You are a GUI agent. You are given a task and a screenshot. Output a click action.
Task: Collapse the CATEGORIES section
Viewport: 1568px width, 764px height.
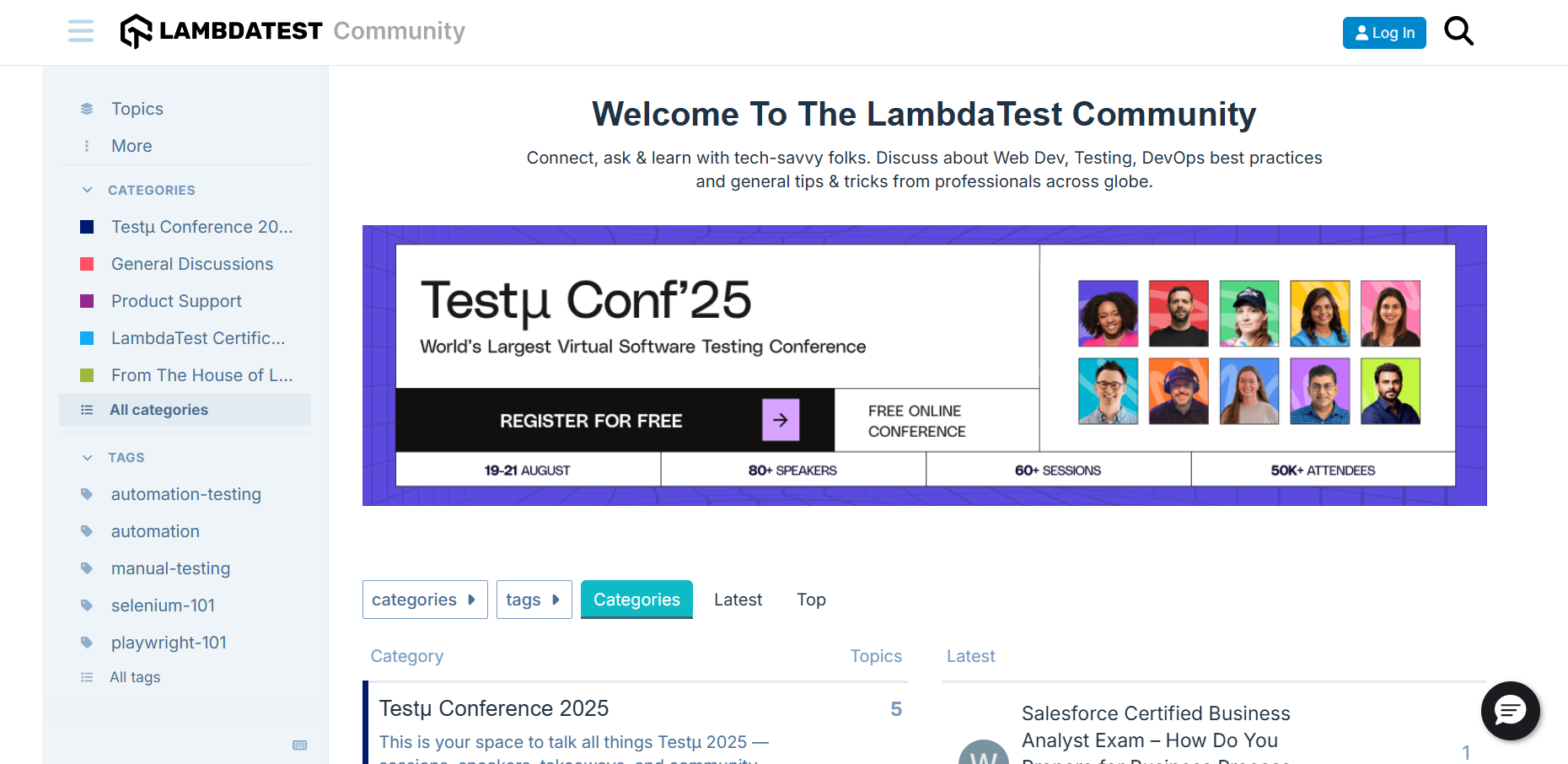pyautogui.click(x=87, y=190)
